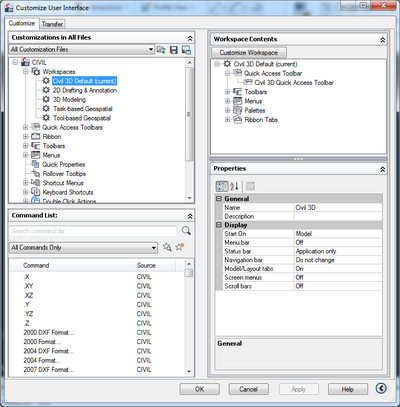The height and width of the screenshot is (407, 400).
Task: Click the Display filters icon beside the save icon
Action: point(186,50)
